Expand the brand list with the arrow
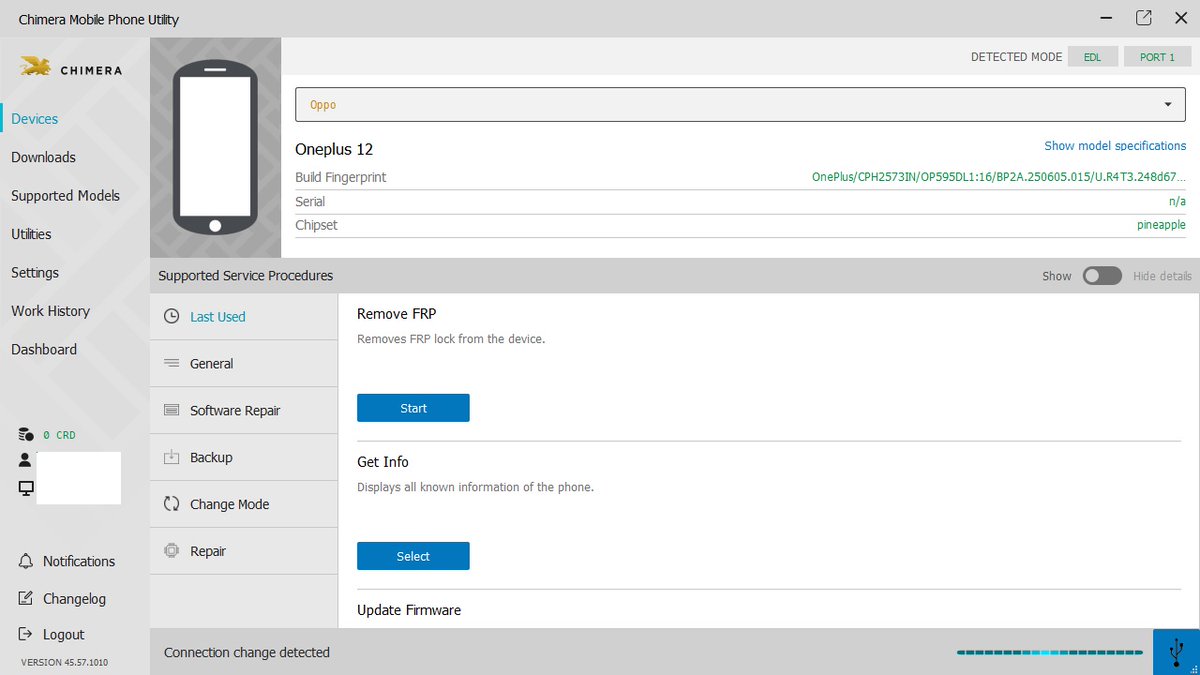This screenshot has width=1200, height=675. pos(1168,105)
